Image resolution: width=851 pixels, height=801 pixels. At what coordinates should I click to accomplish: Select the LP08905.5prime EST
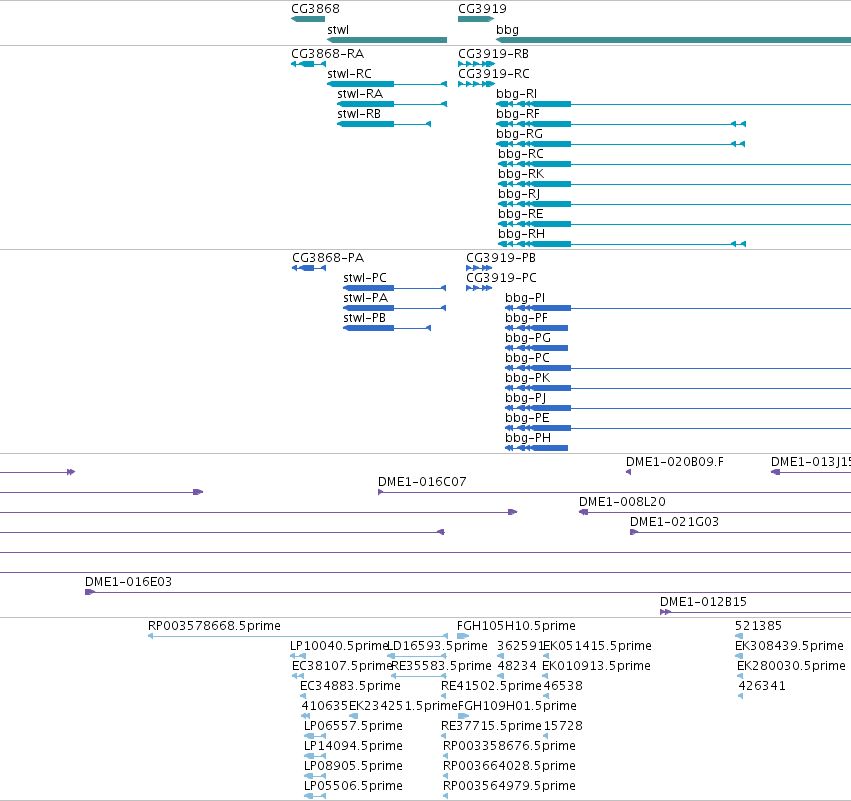(x=315, y=776)
